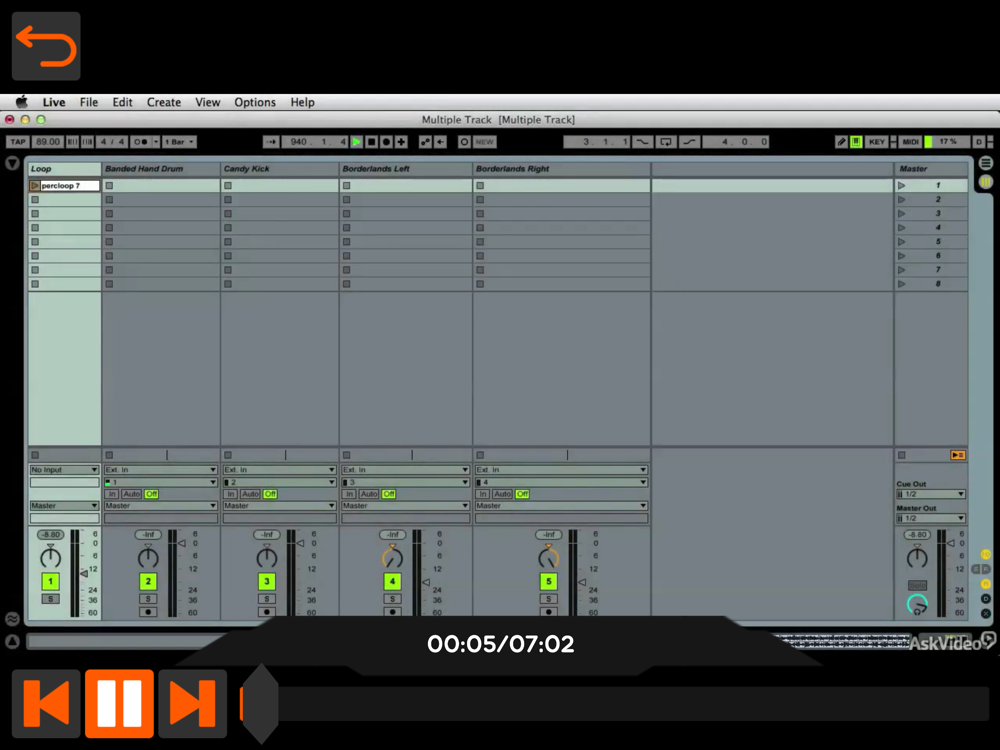
Task: Click the Master Solo cue button
Action: [x=917, y=585]
